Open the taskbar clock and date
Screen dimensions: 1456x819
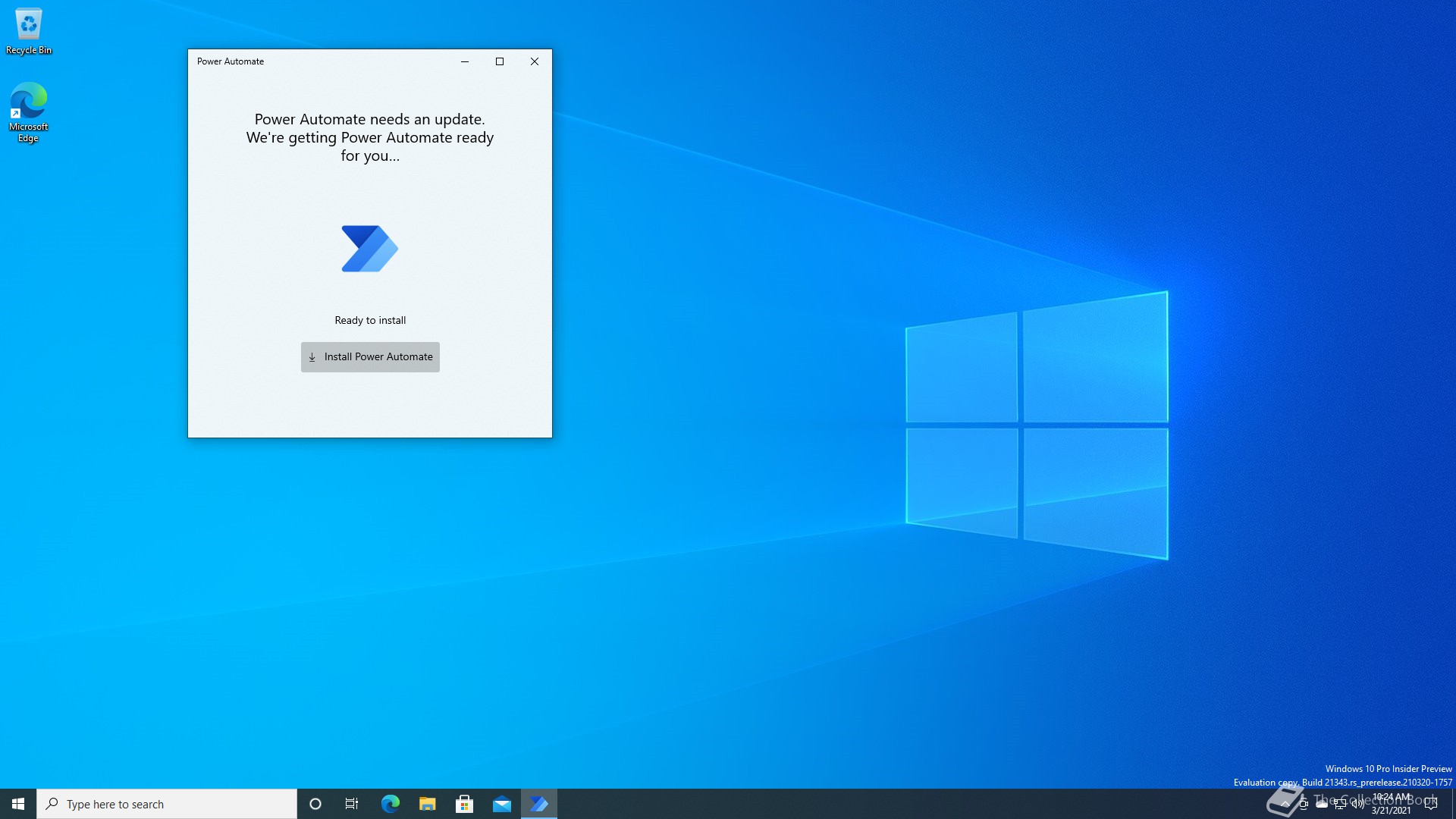(x=1392, y=804)
